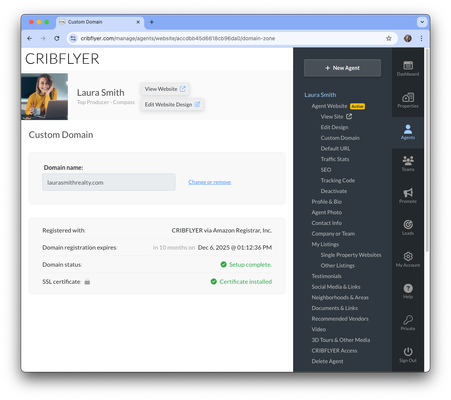This screenshot has height=400, width=451.
Task: Bookmark this page with star icon
Action: (389, 38)
